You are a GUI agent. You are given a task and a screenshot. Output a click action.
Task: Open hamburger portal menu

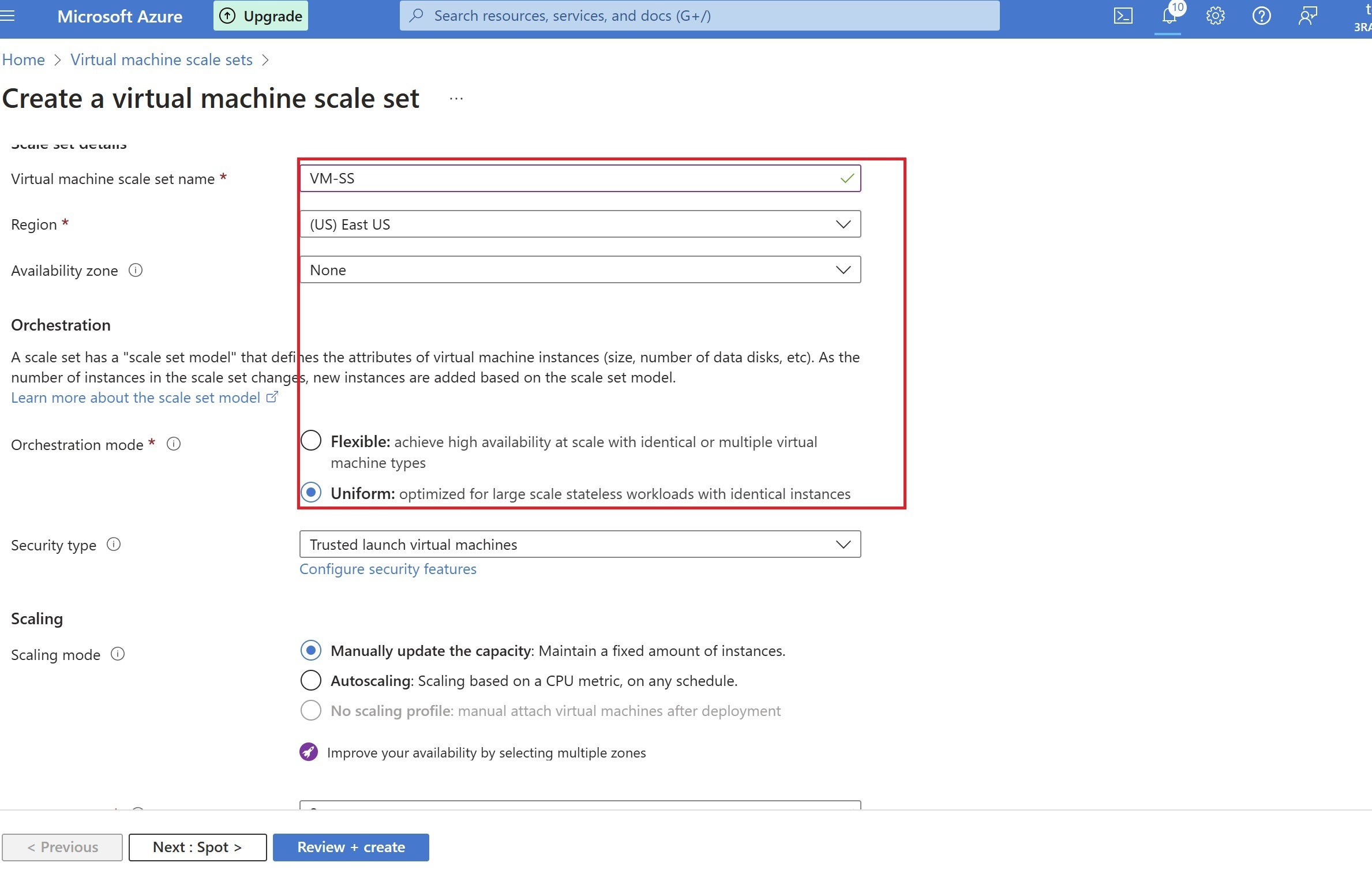pyautogui.click(x=8, y=16)
